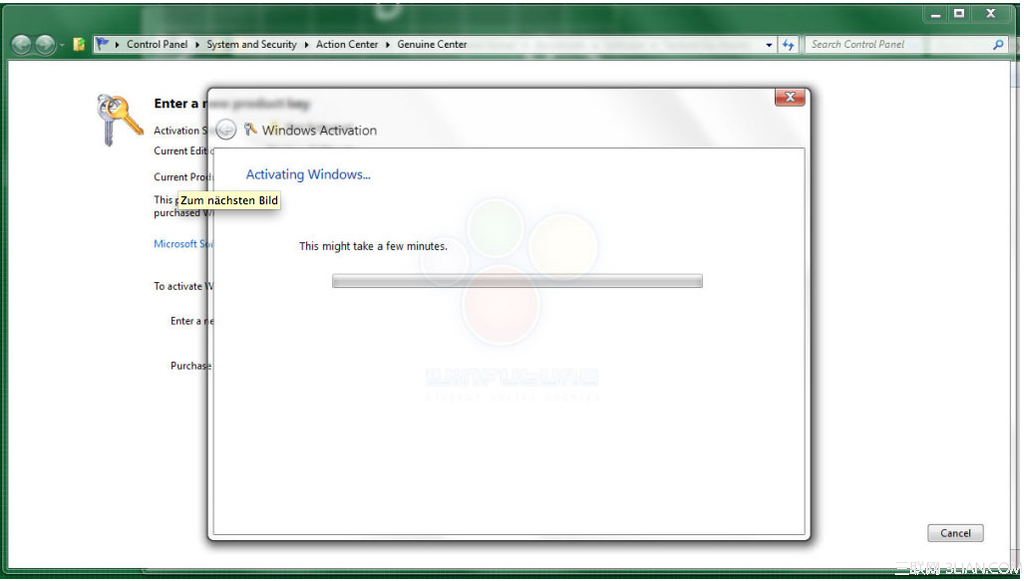The image size is (1024, 581).
Task: Select Genuine Center in the breadcrumb path
Action: coord(431,44)
